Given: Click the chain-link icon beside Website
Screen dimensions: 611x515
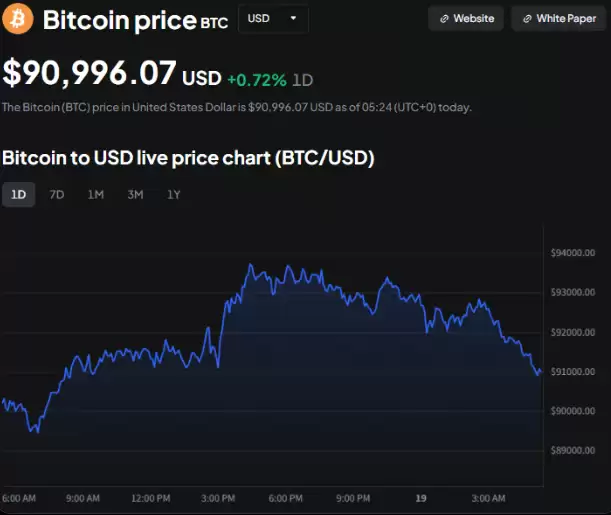Looking at the screenshot, I should [x=444, y=19].
